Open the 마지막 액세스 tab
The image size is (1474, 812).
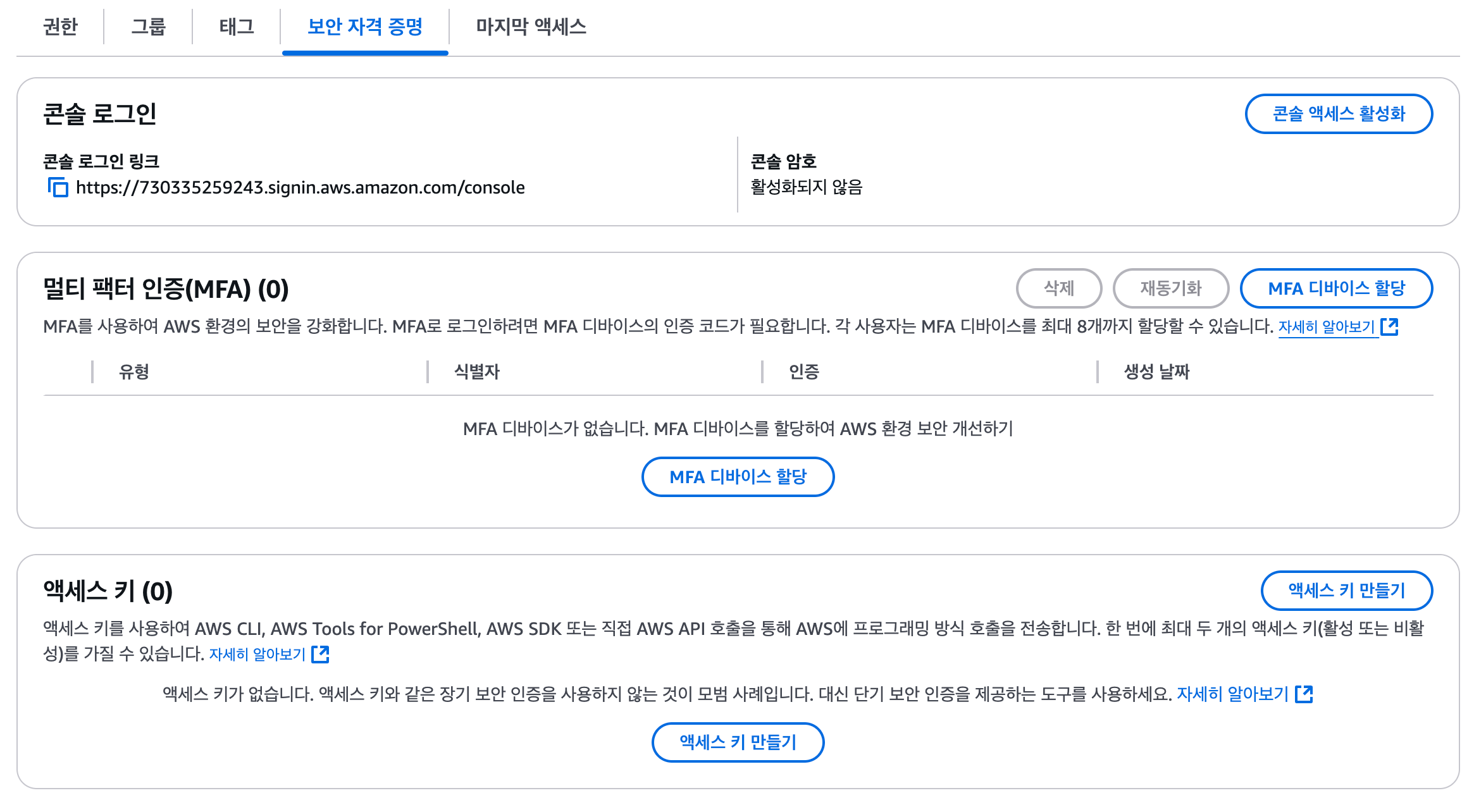(x=531, y=27)
